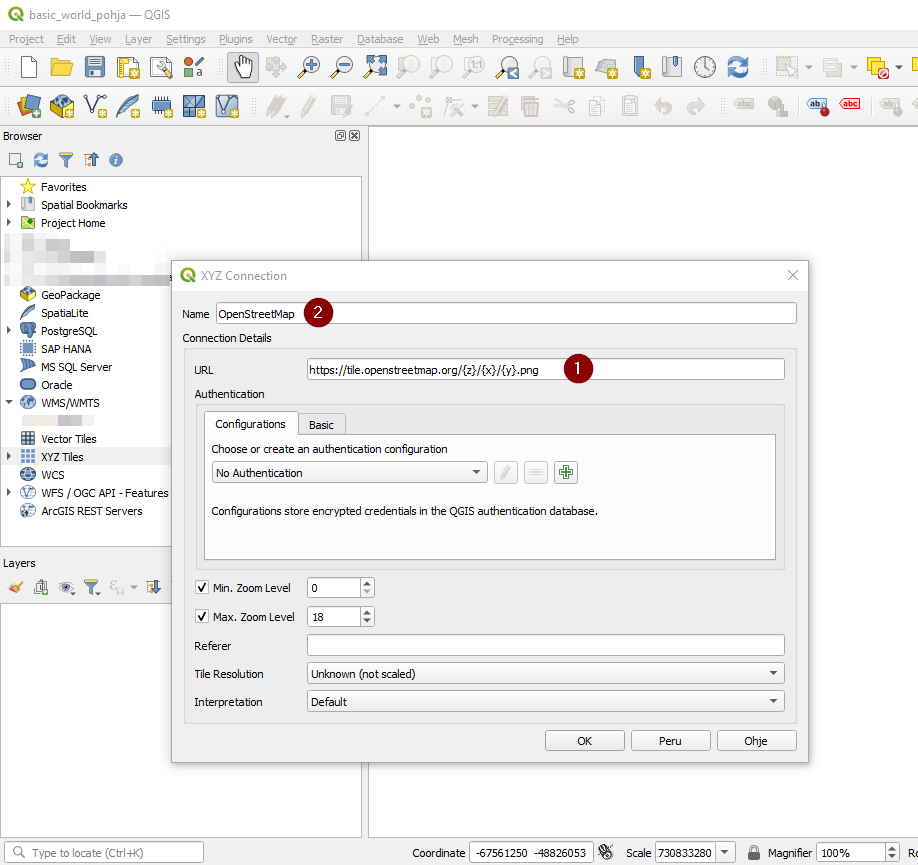Click the Coordinate value field
This screenshot has height=865, width=918.
click(x=530, y=852)
